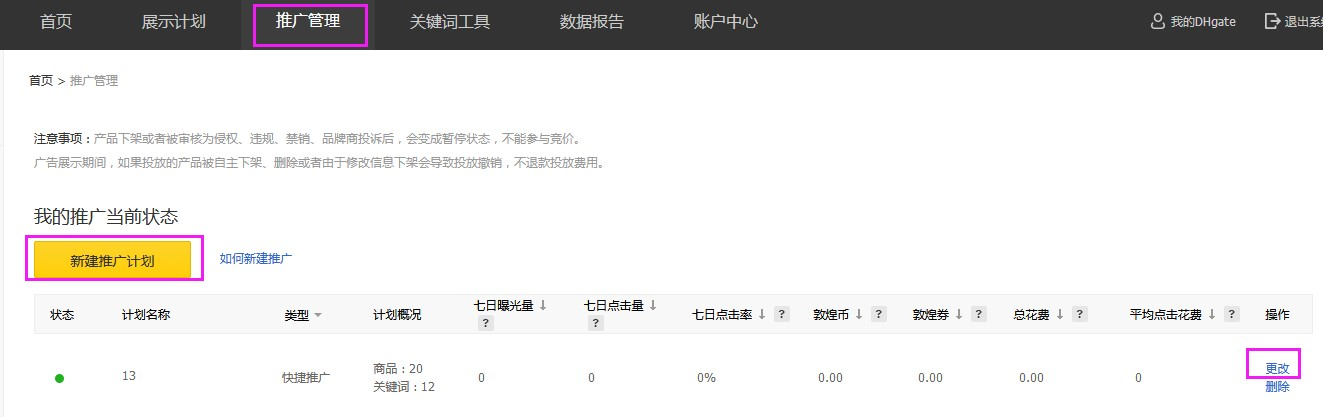Viewport: 1323px width, 417px height.
Task: Switch to 展示计划 tab
Action: click(174, 21)
